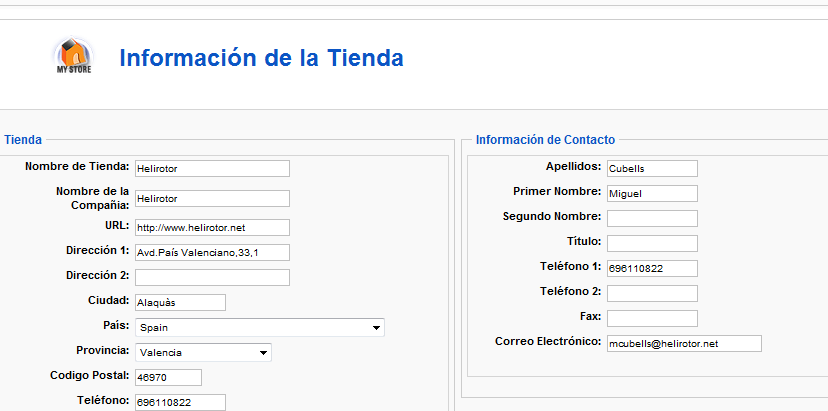Screen dimensions: 828x411
Task: Click the Nombre de la Compañía label
Action: [92, 198]
